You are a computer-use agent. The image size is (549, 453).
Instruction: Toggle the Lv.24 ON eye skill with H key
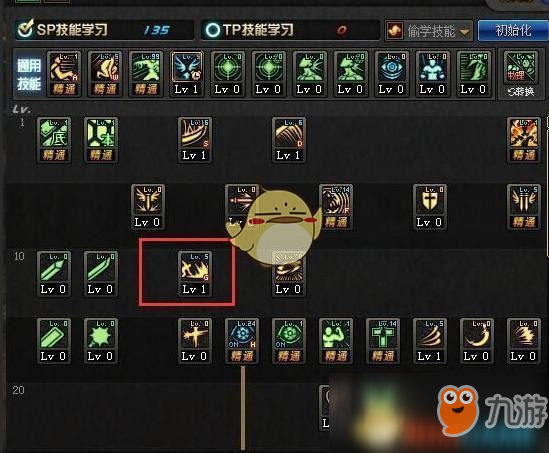[242, 341]
